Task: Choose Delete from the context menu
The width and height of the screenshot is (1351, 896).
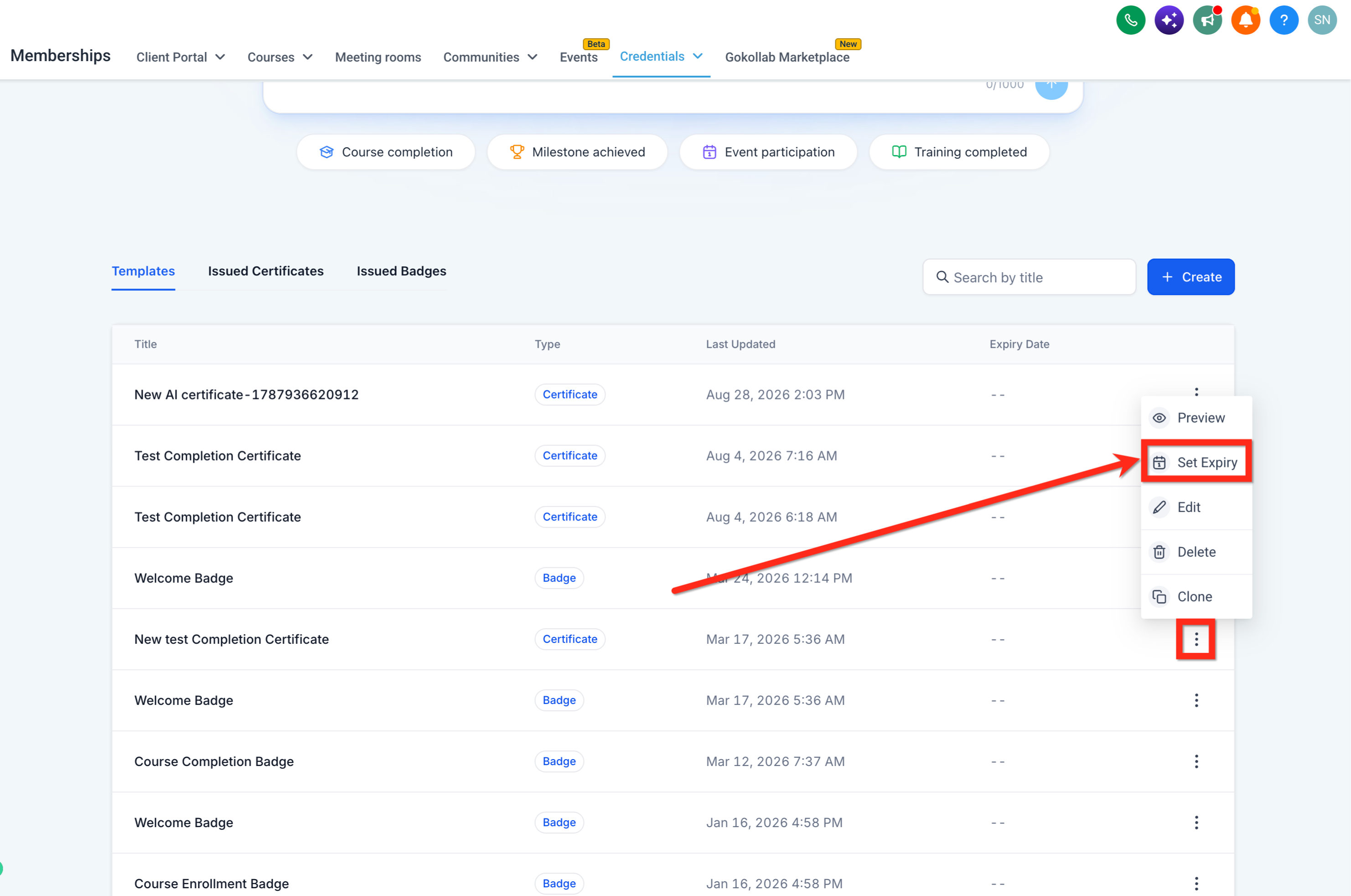Action: (x=1196, y=553)
